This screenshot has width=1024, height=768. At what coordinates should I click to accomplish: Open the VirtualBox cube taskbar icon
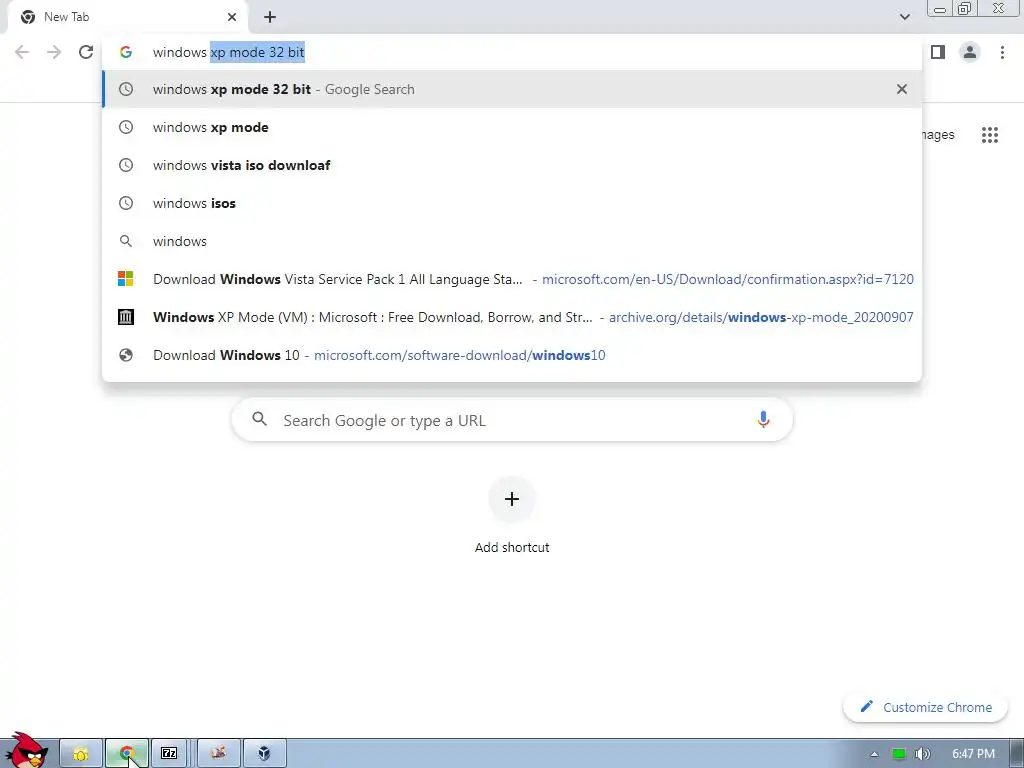[x=264, y=754]
